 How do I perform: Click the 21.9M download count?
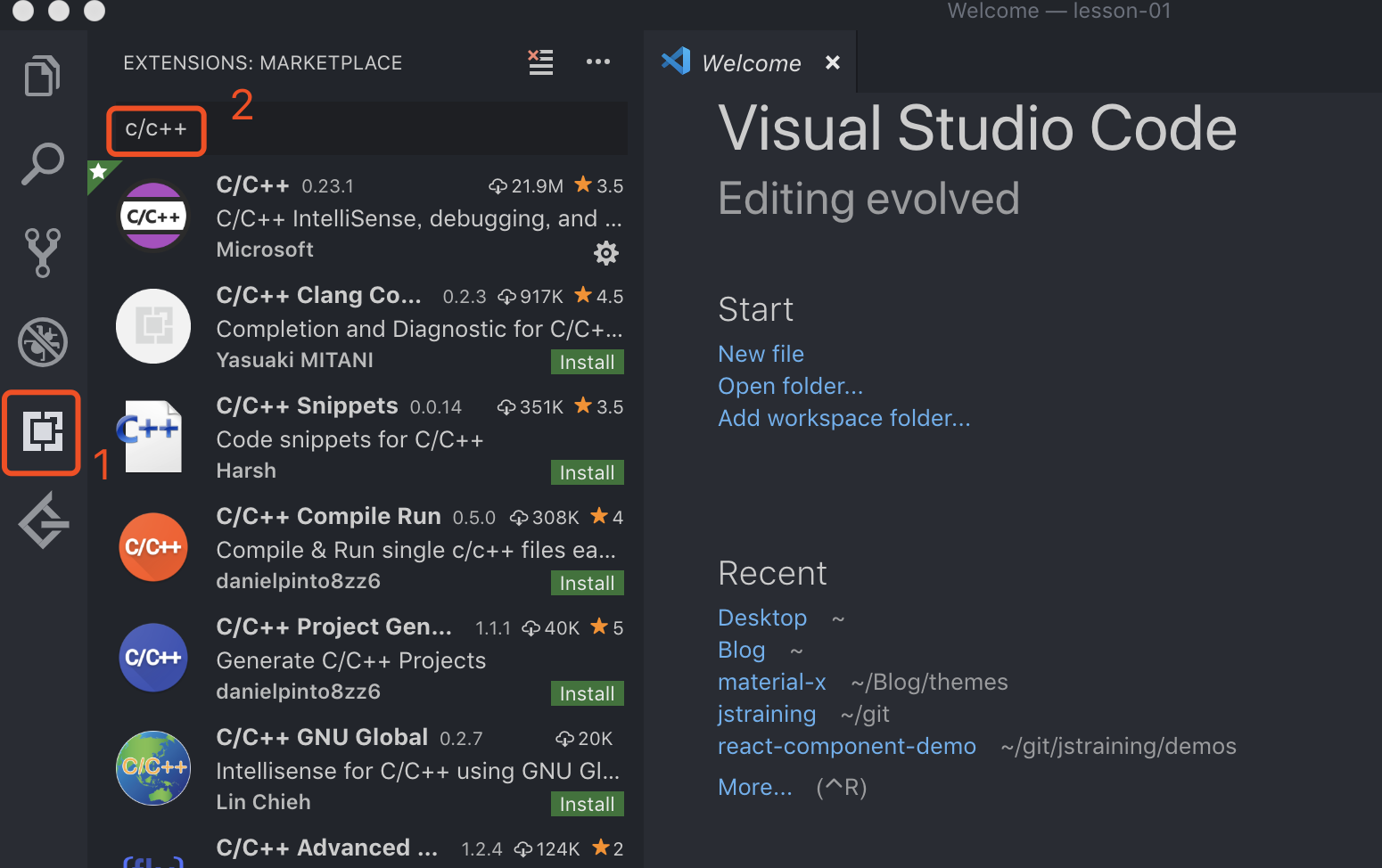coord(526,185)
